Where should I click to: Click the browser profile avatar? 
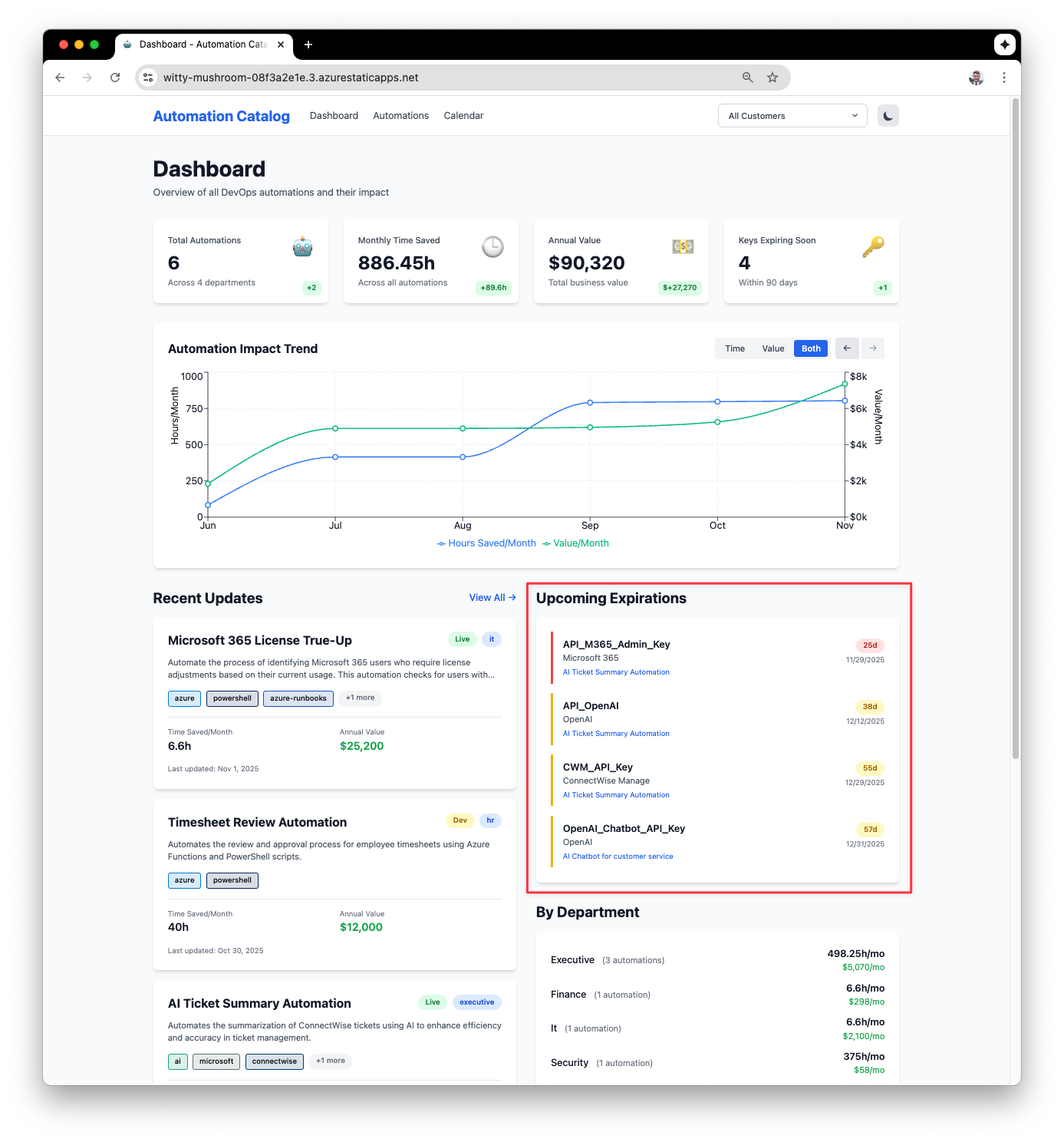tap(976, 78)
